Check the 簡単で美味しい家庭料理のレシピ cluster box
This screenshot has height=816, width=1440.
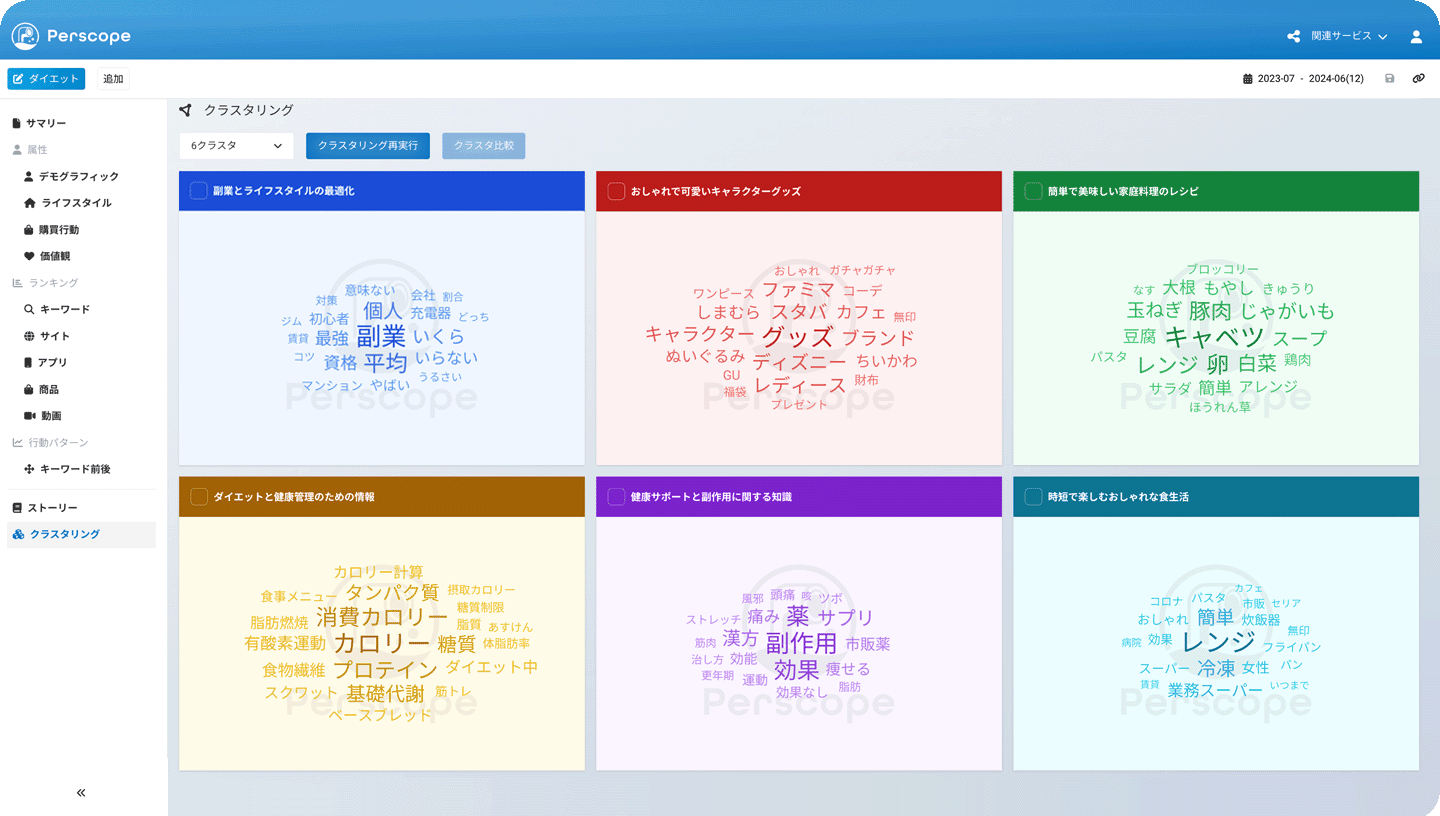pyautogui.click(x=1033, y=190)
